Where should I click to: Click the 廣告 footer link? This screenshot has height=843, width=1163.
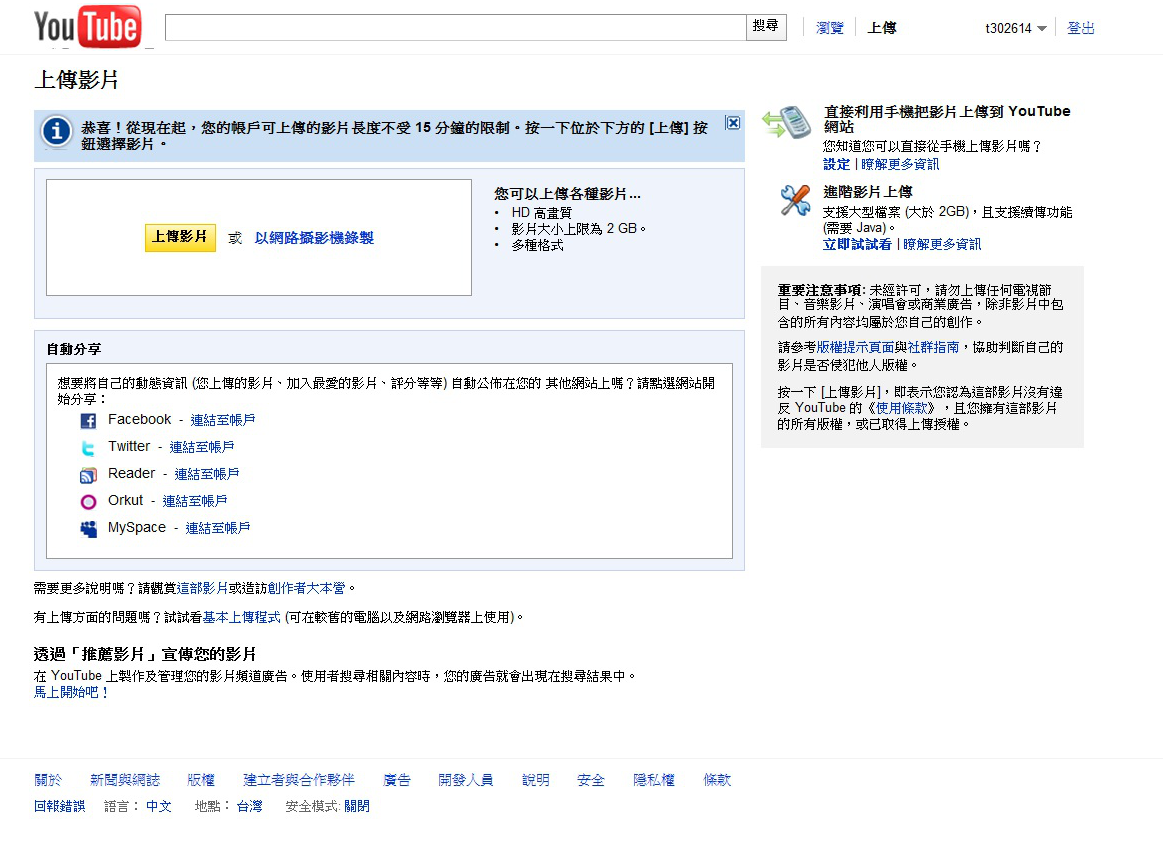click(397, 780)
